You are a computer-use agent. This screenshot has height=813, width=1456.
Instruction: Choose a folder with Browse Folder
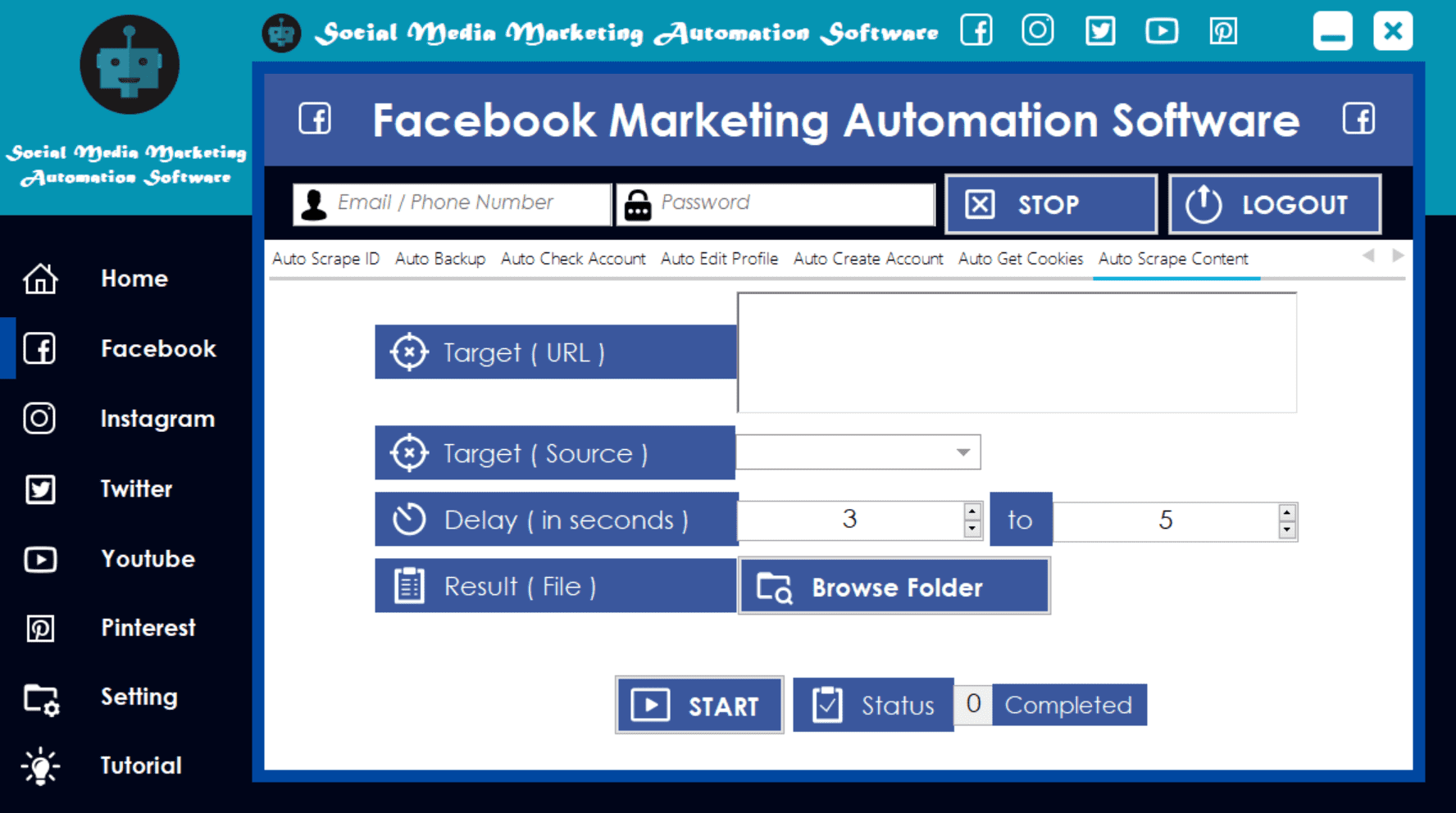pos(894,586)
